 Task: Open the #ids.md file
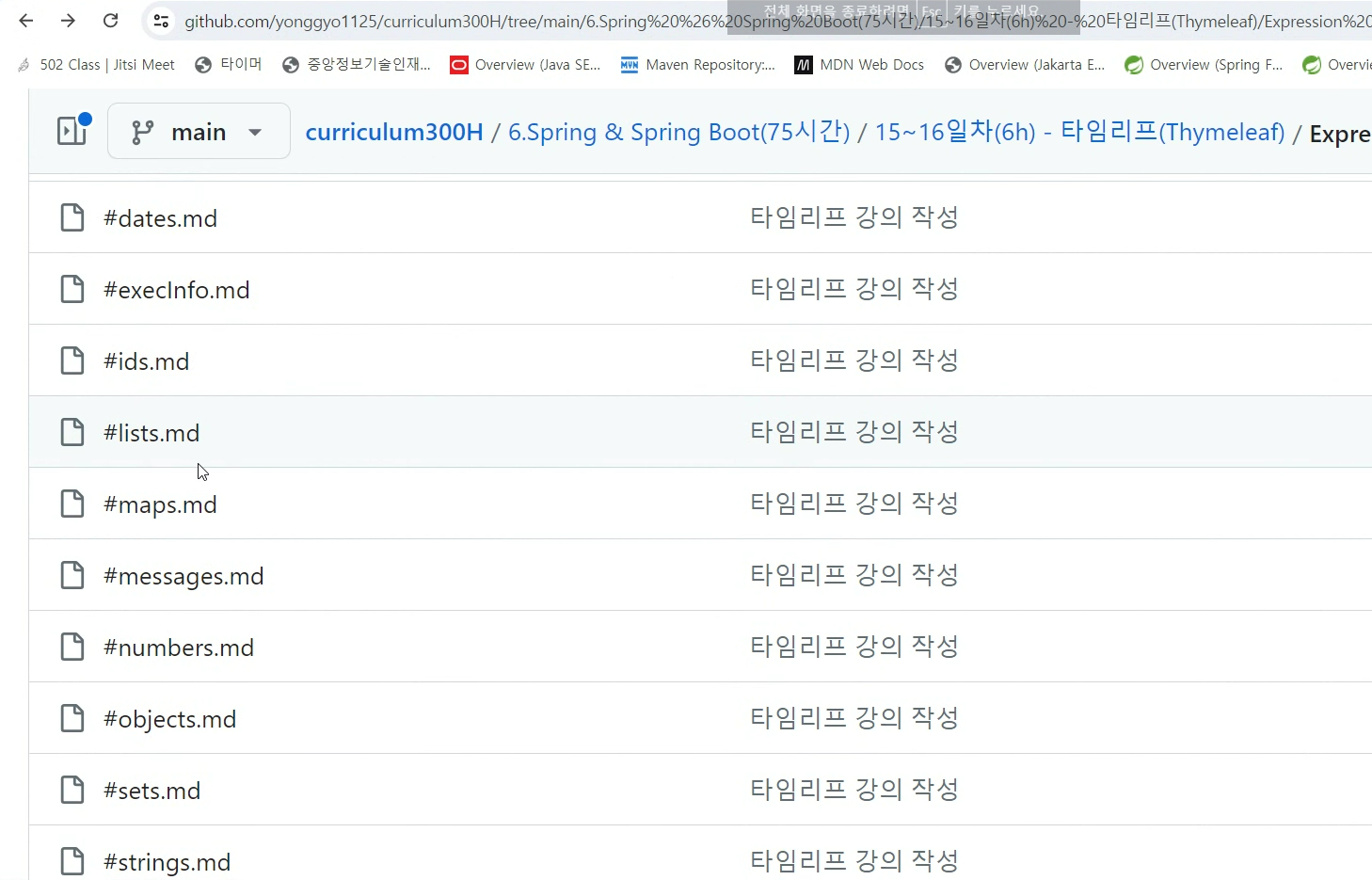click(x=147, y=361)
